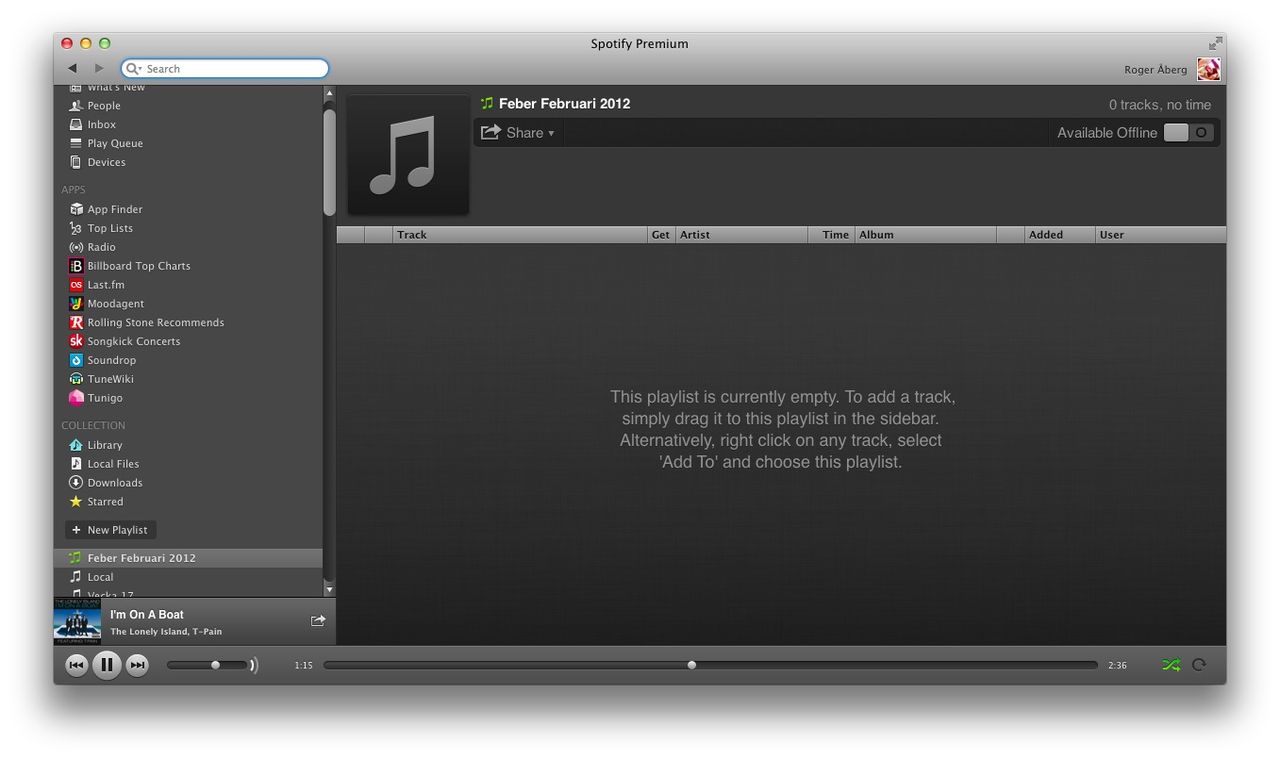The width and height of the screenshot is (1280, 759).
Task: Sort playlist by Artist column header
Action: pyautogui.click(x=740, y=235)
